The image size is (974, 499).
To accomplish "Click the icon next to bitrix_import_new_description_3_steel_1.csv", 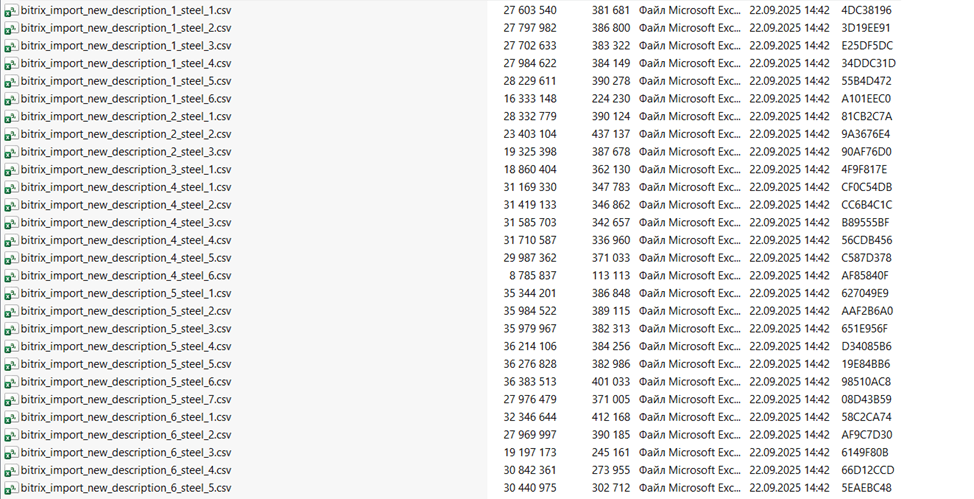I will pos(11,170).
